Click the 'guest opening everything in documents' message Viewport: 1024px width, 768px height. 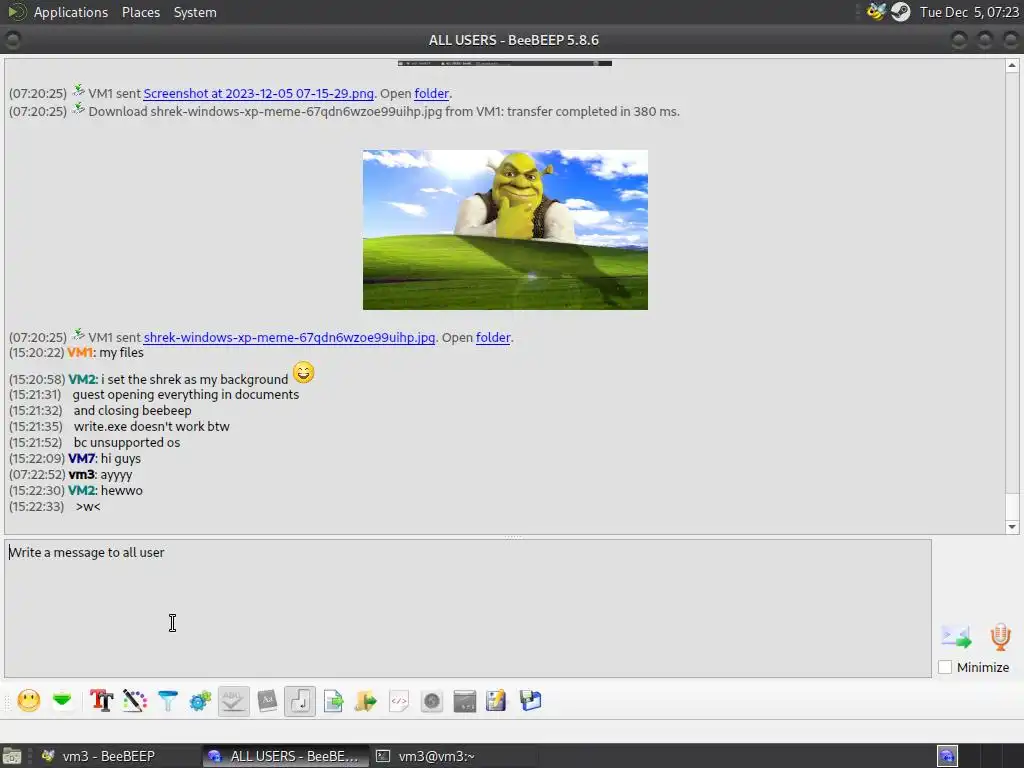(185, 394)
